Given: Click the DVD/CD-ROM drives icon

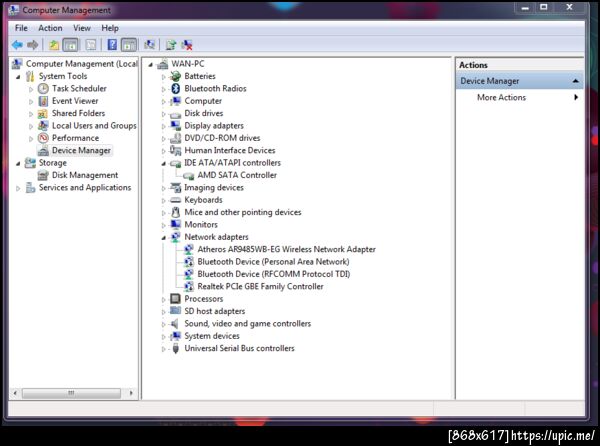Looking at the screenshot, I should coord(176,138).
